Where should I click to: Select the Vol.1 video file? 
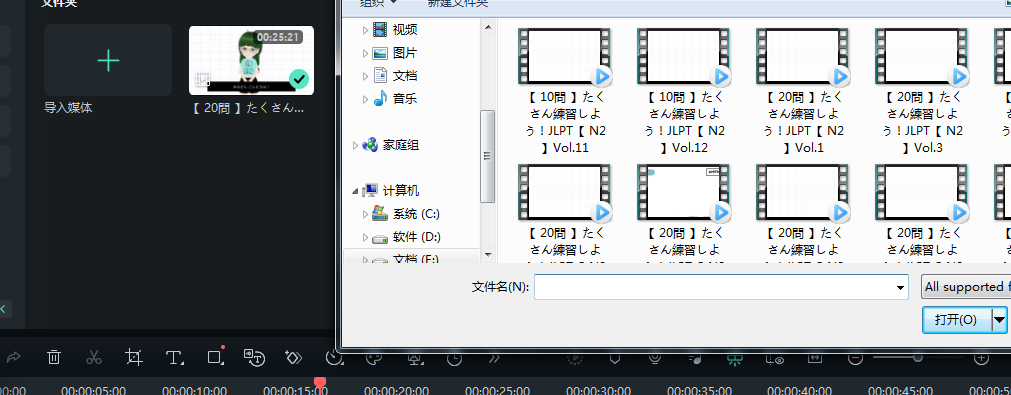tap(803, 91)
